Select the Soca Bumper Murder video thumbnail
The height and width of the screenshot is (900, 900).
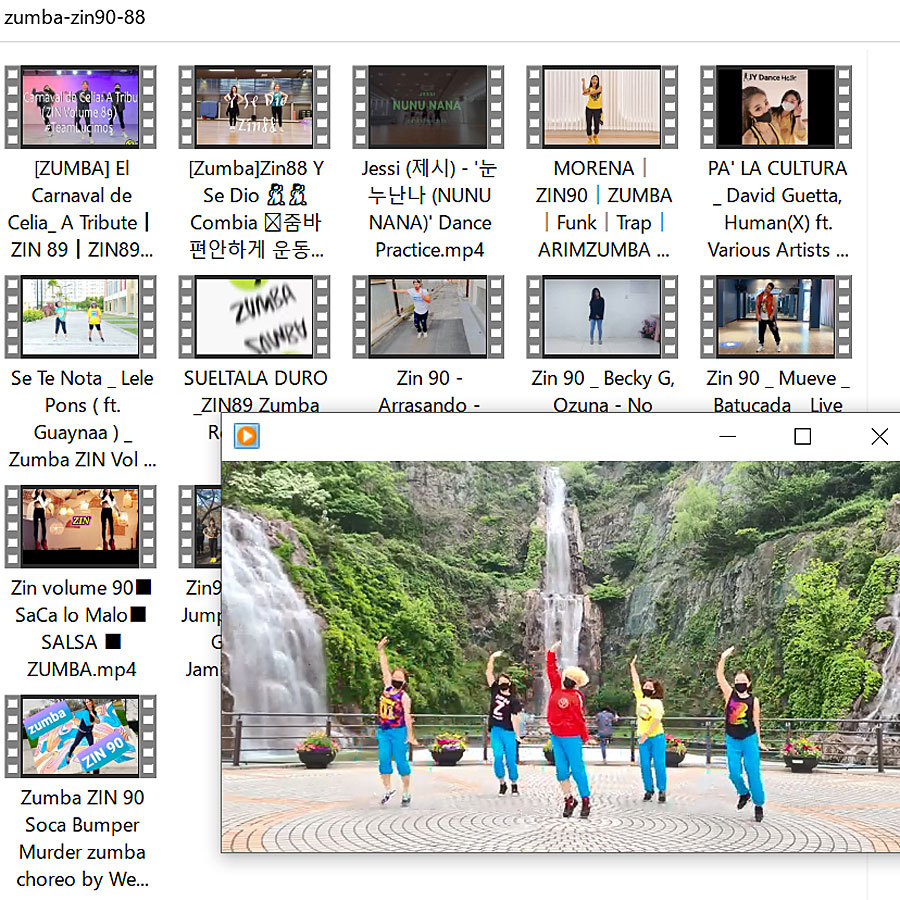click(x=80, y=736)
